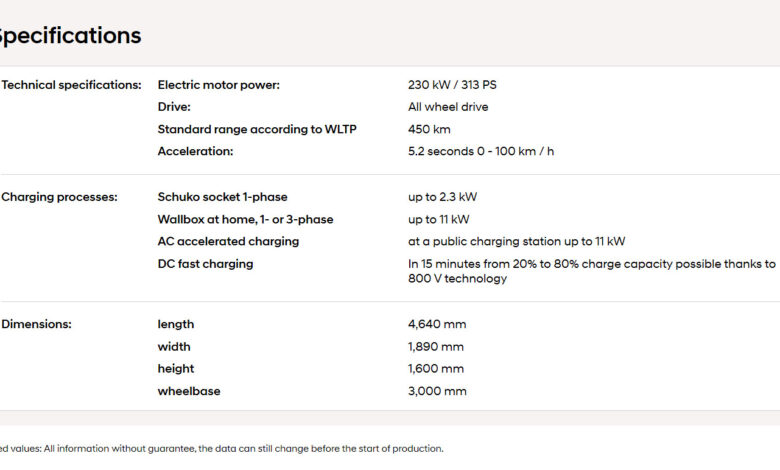Image resolution: width=780 pixels, height=470 pixels.
Task: Click Wallbox at home row label
Action: (x=245, y=219)
